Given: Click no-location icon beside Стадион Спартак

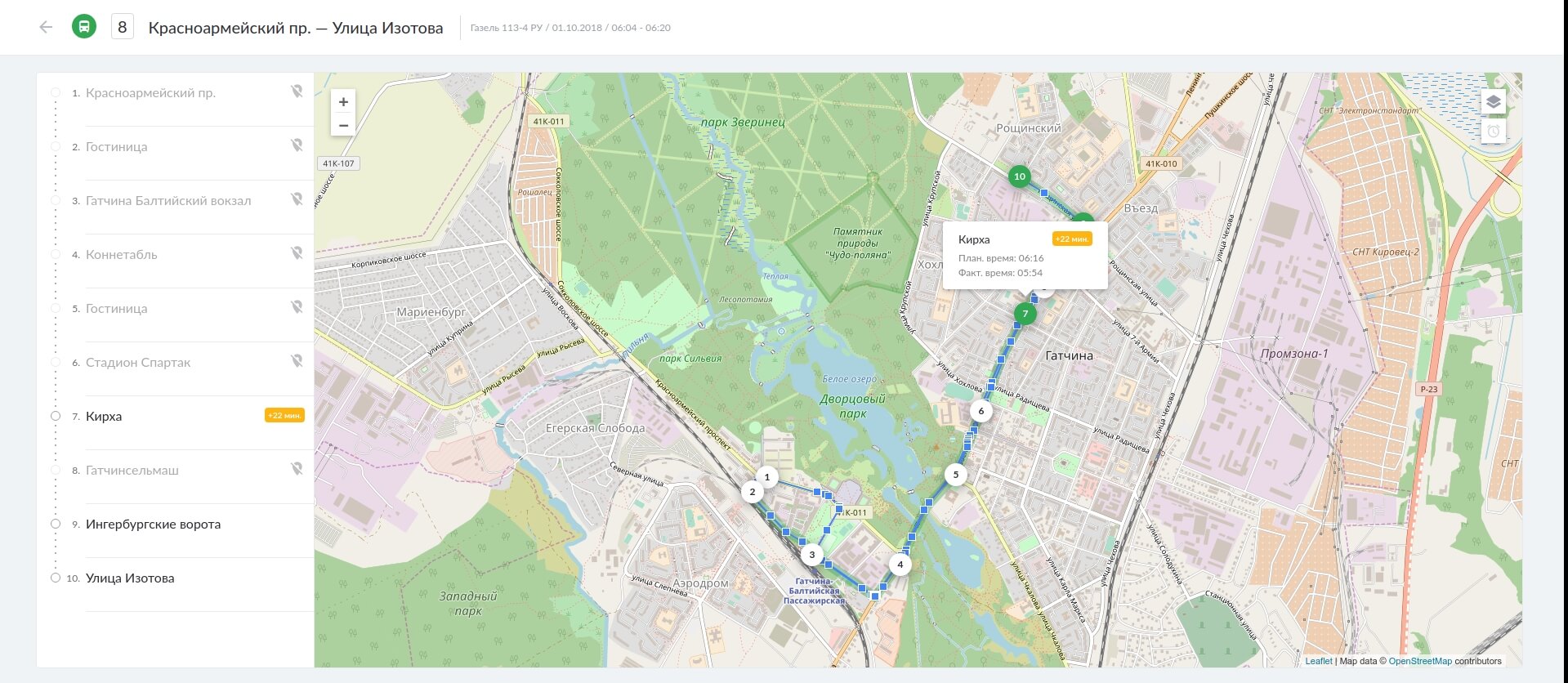Looking at the screenshot, I should click(297, 361).
